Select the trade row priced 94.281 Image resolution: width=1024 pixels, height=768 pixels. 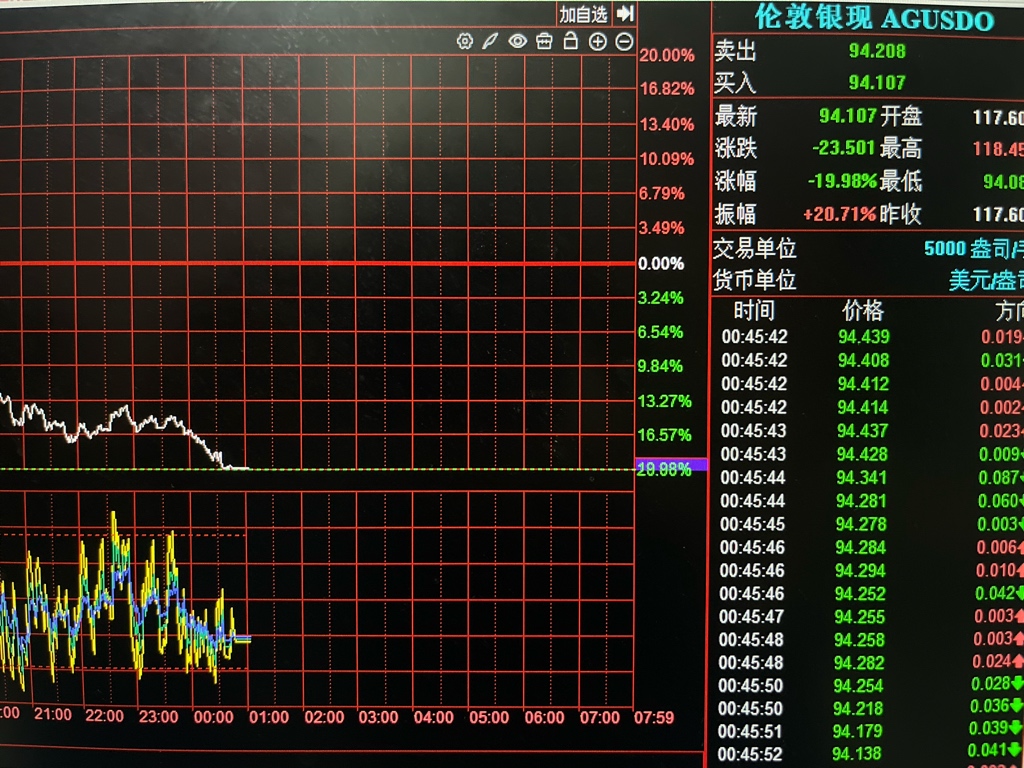pos(872,501)
